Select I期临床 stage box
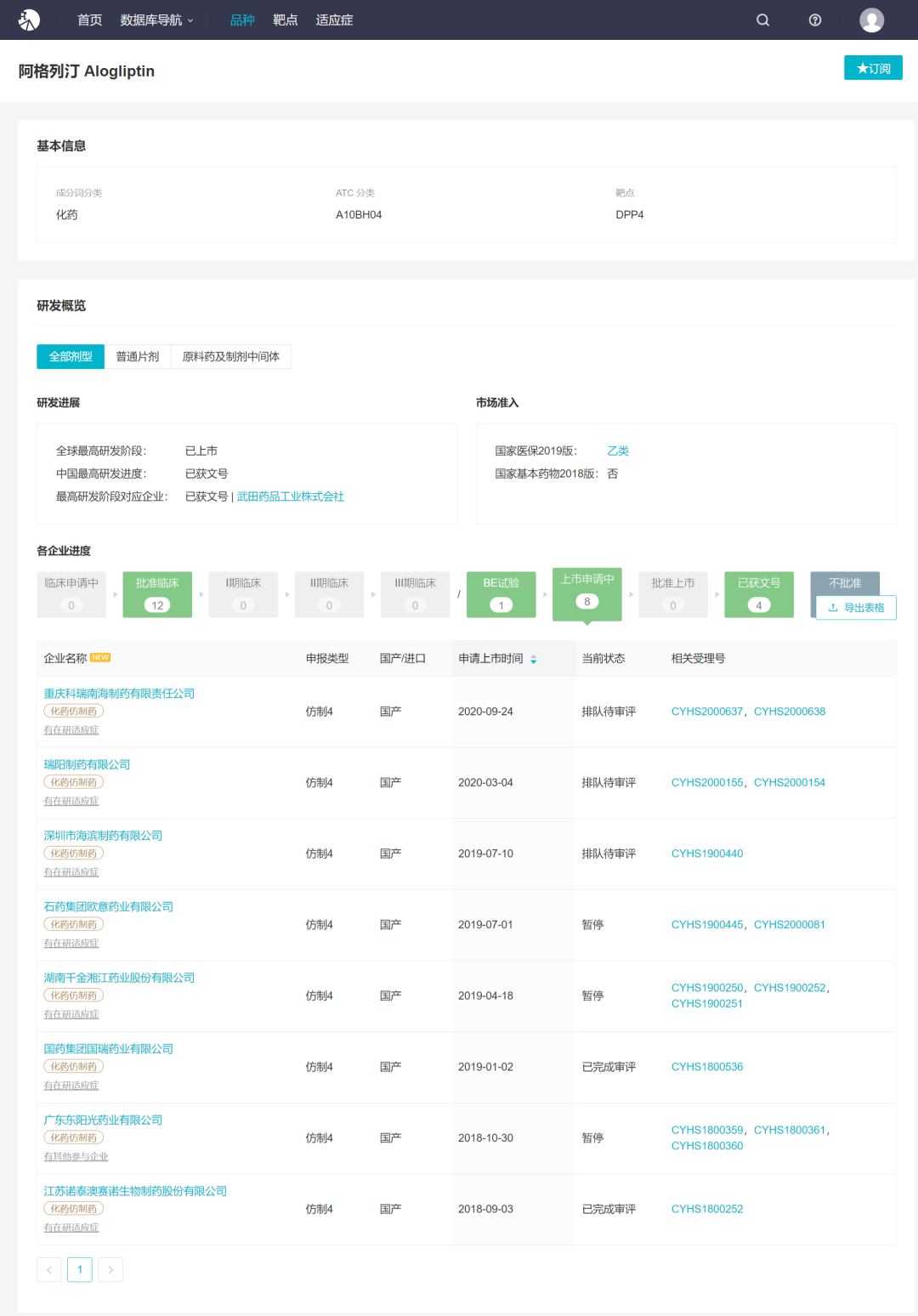 (x=243, y=593)
